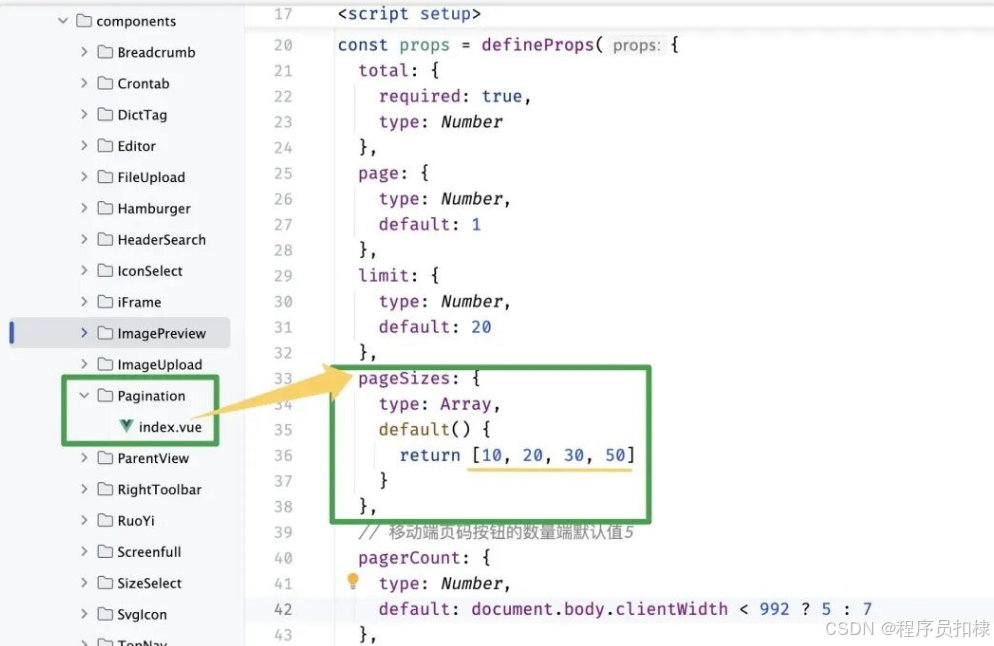Screen dimensions: 994x646
Task: Expand the Crontab folder chevron
Action: click(84, 83)
